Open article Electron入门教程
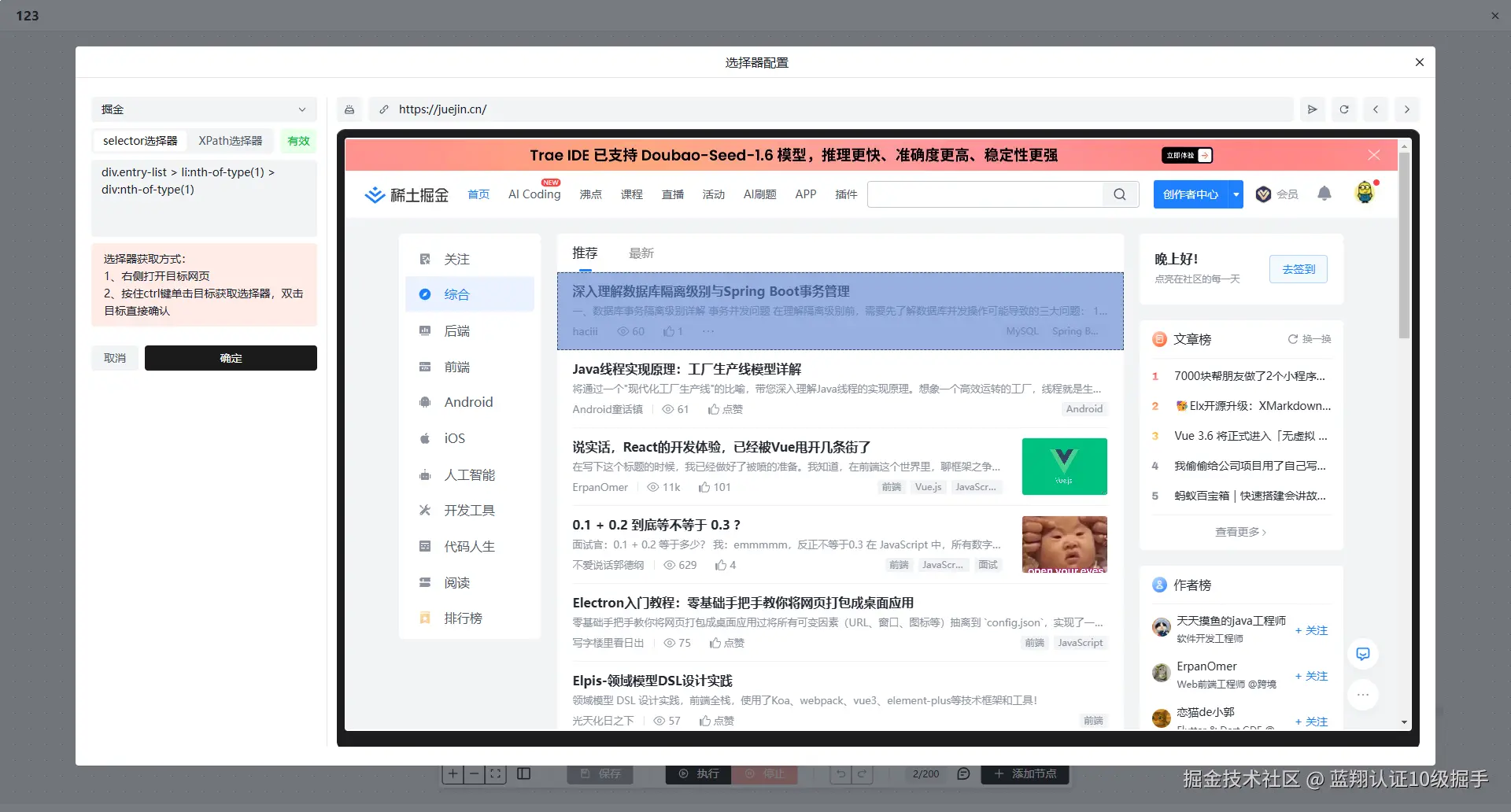Viewport: 1511px width, 812px height. click(743, 603)
